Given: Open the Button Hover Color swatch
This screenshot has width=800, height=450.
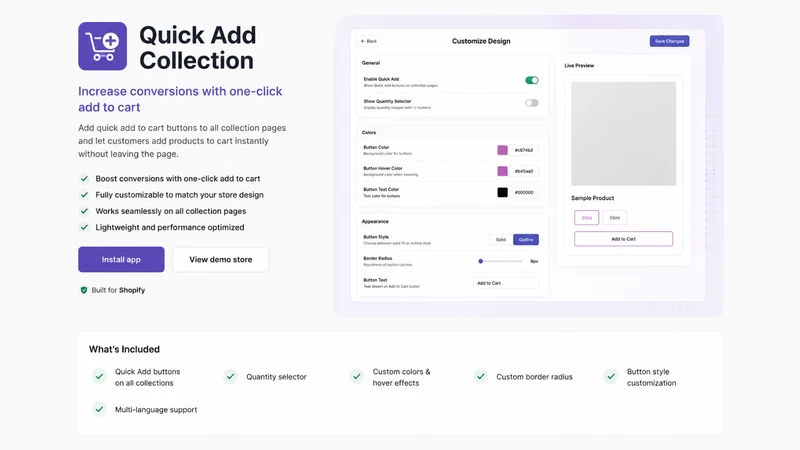Looking at the screenshot, I should (503, 171).
